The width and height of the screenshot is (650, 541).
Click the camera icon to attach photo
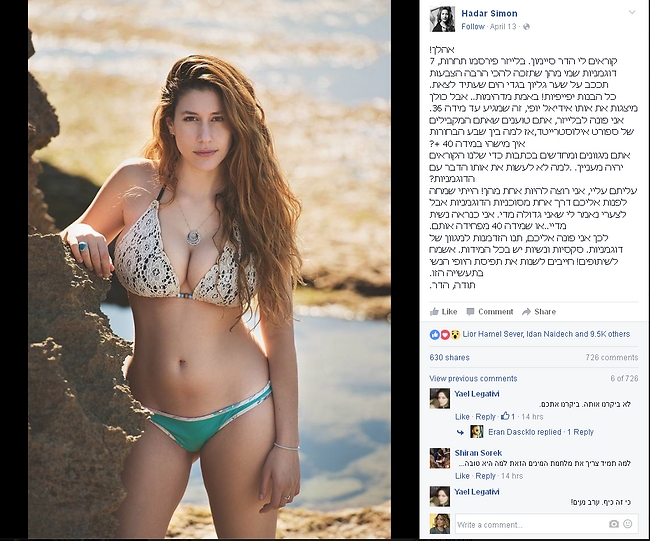614,524
